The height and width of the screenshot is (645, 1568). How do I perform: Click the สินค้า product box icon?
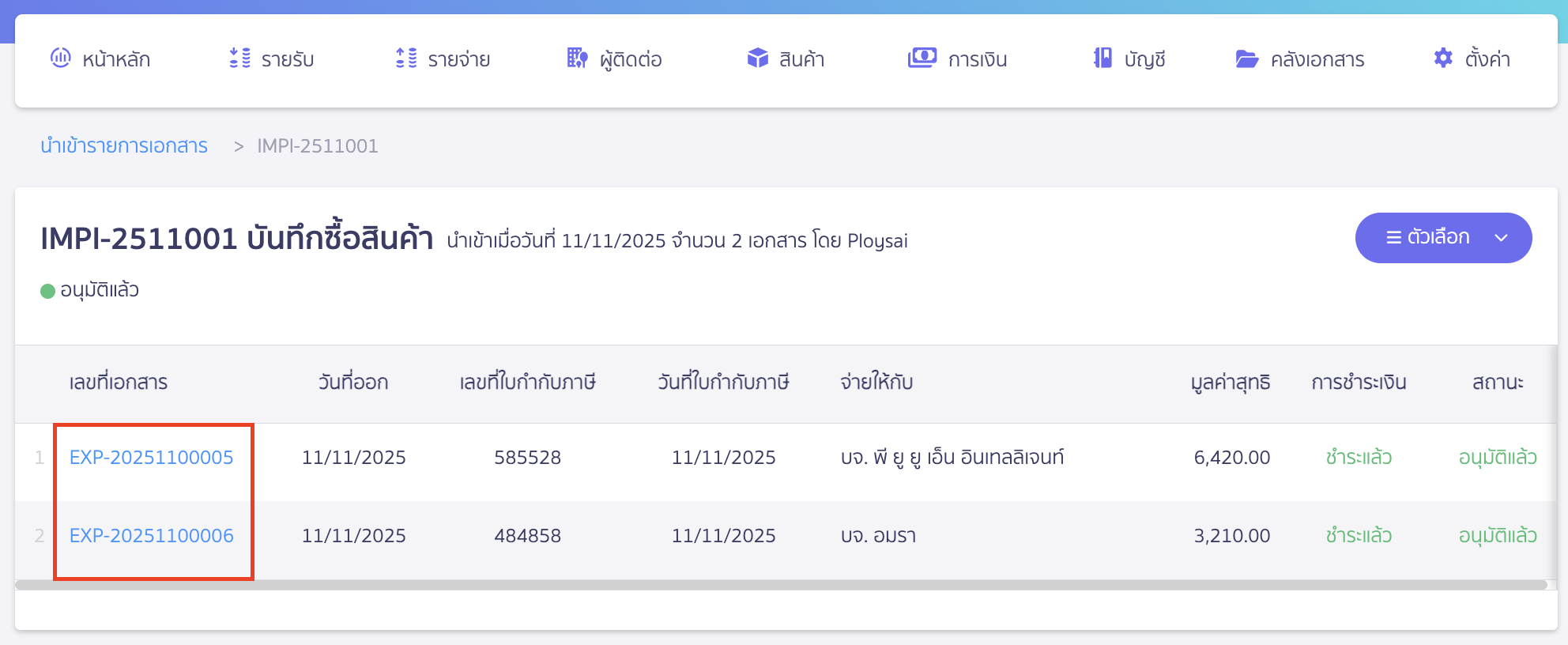point(757,58)
